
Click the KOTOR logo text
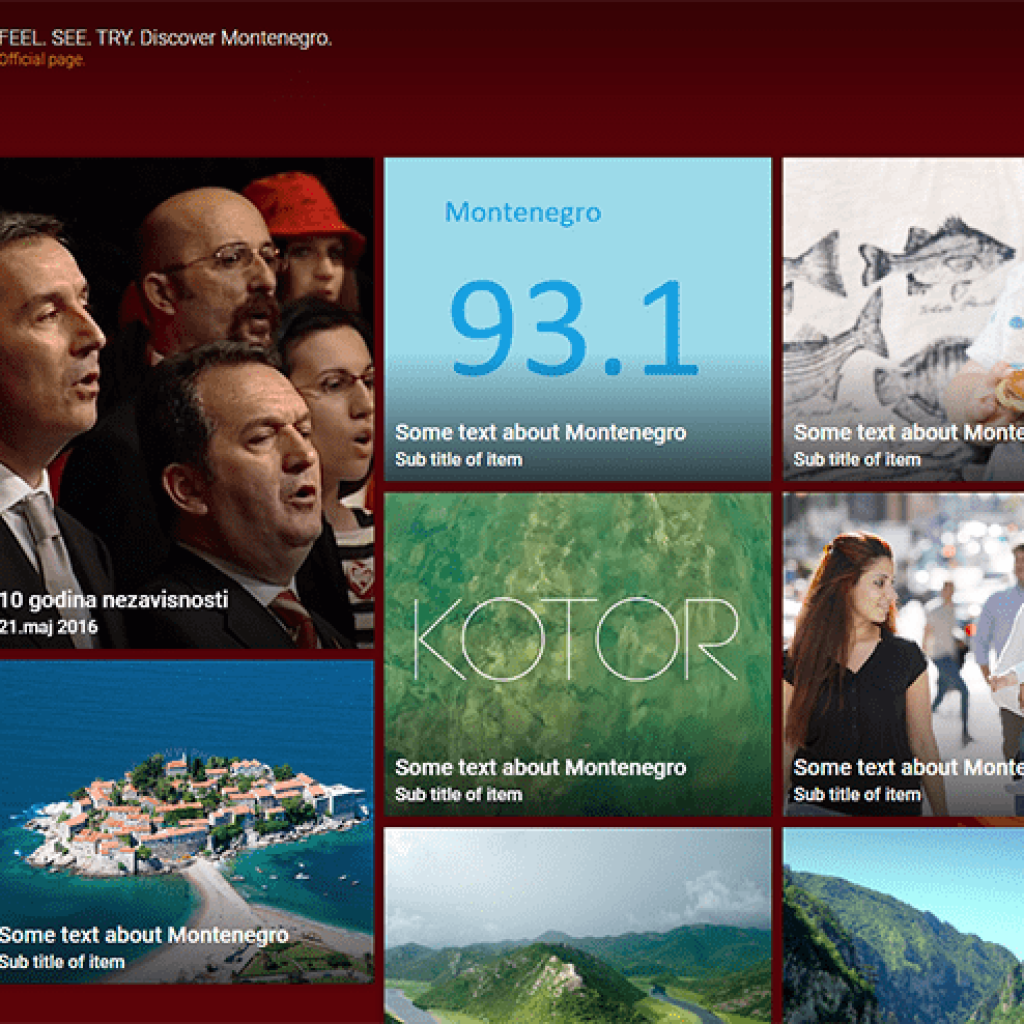pos(577,639)
